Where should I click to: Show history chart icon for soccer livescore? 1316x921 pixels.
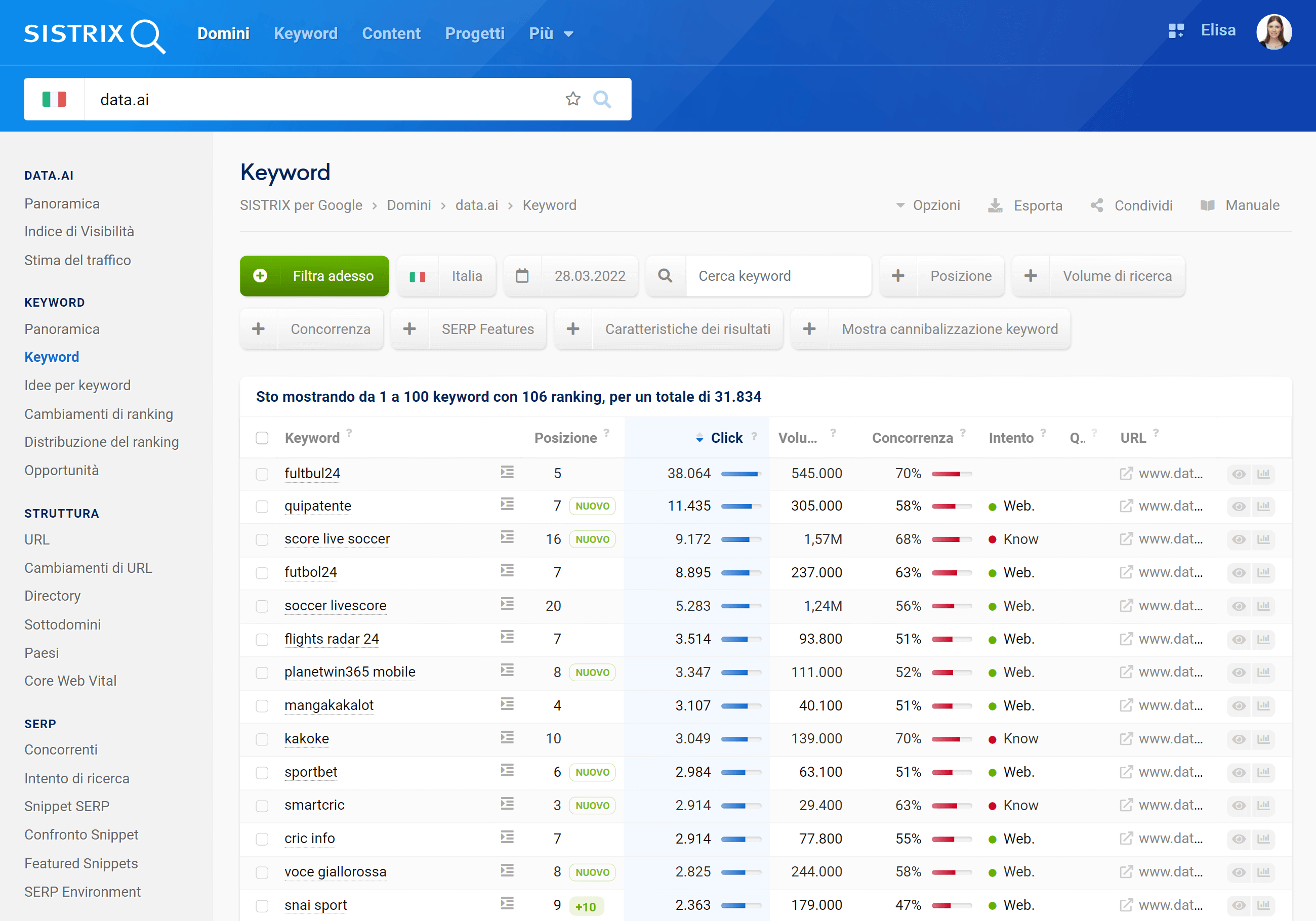click(1263, 606)
